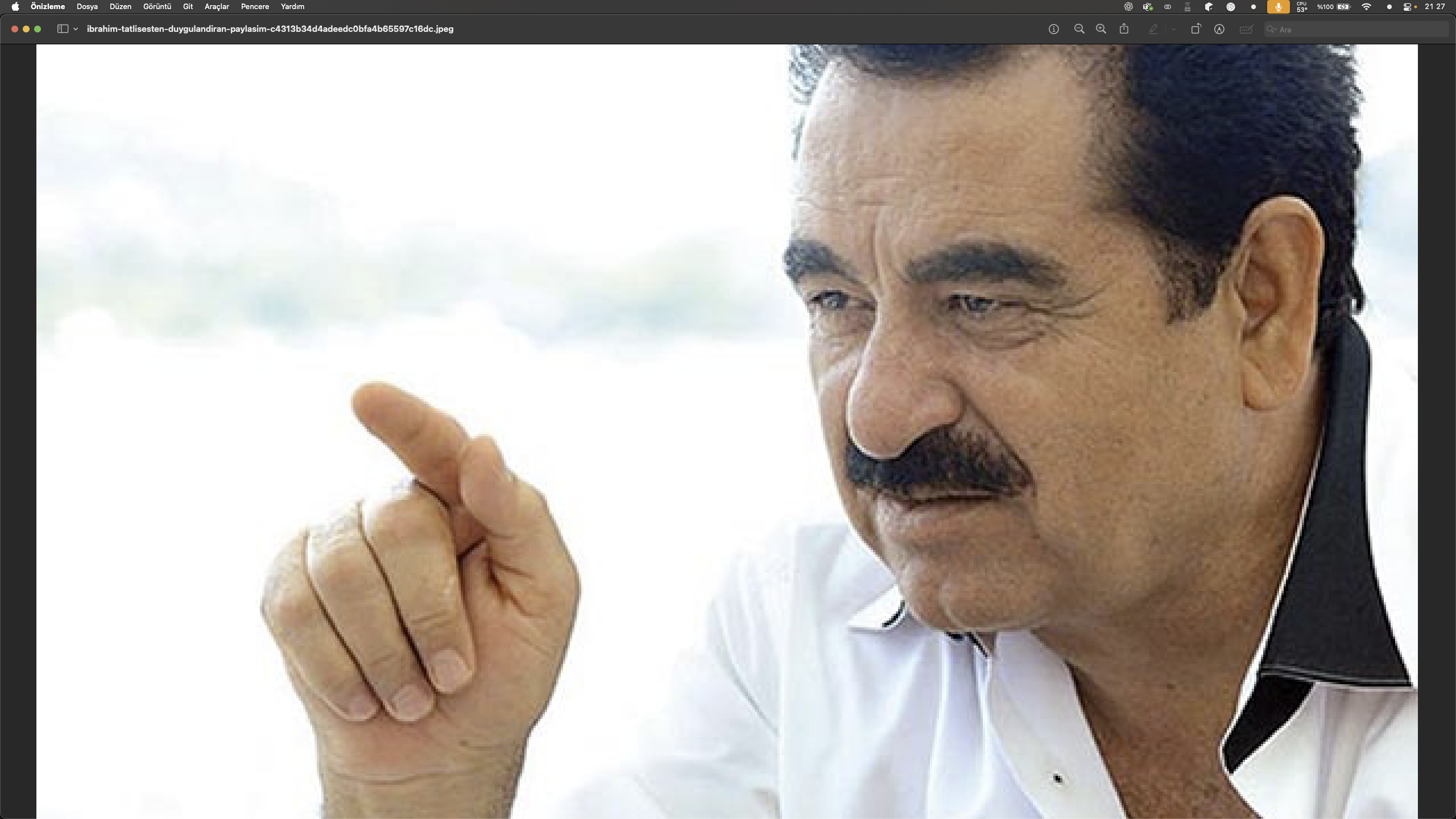The width and height of the screenshot is (1456, 819).
Task: Show the Markup toolbar
Action: [1219, 29]
